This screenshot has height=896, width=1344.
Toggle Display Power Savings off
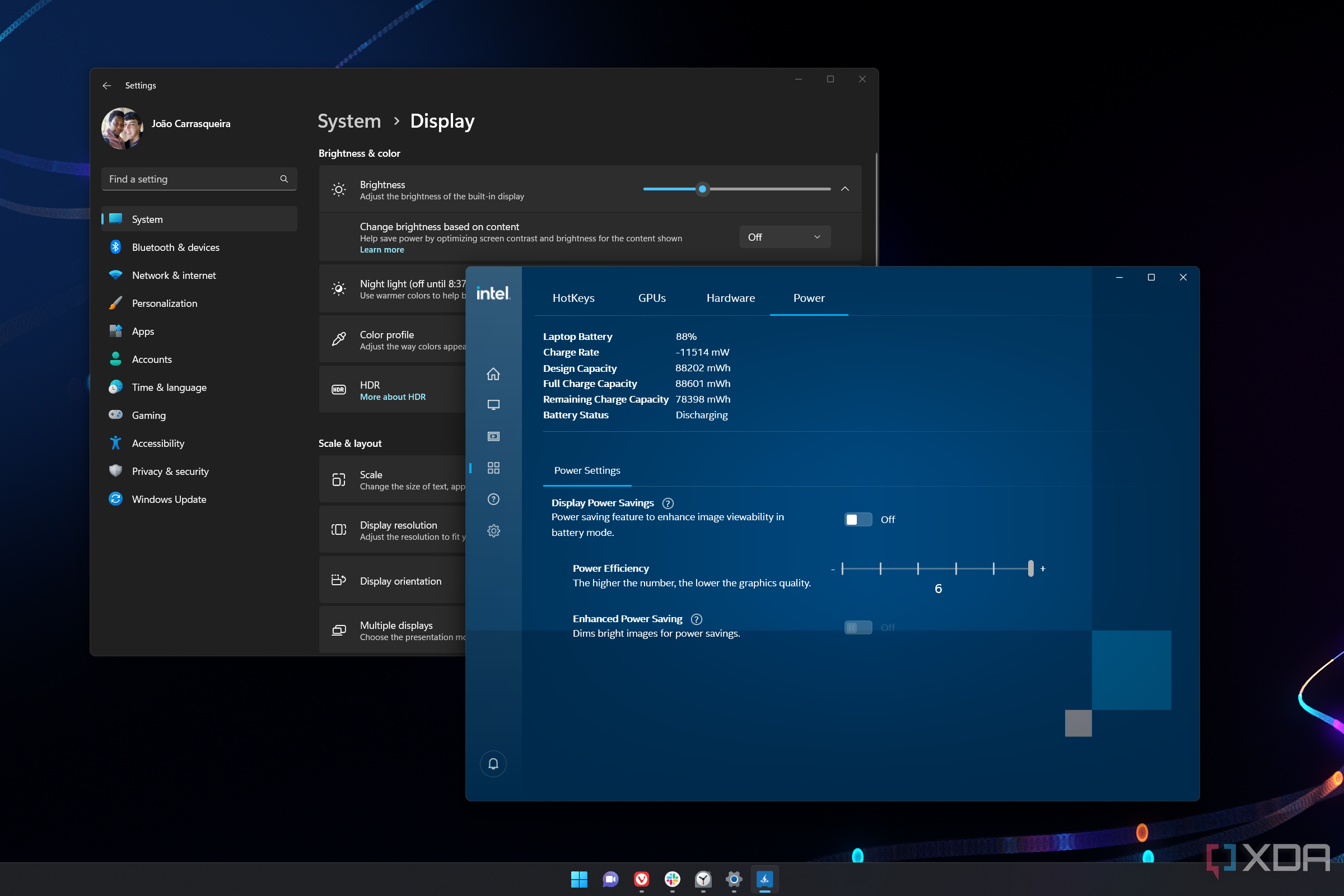point(857,518)
